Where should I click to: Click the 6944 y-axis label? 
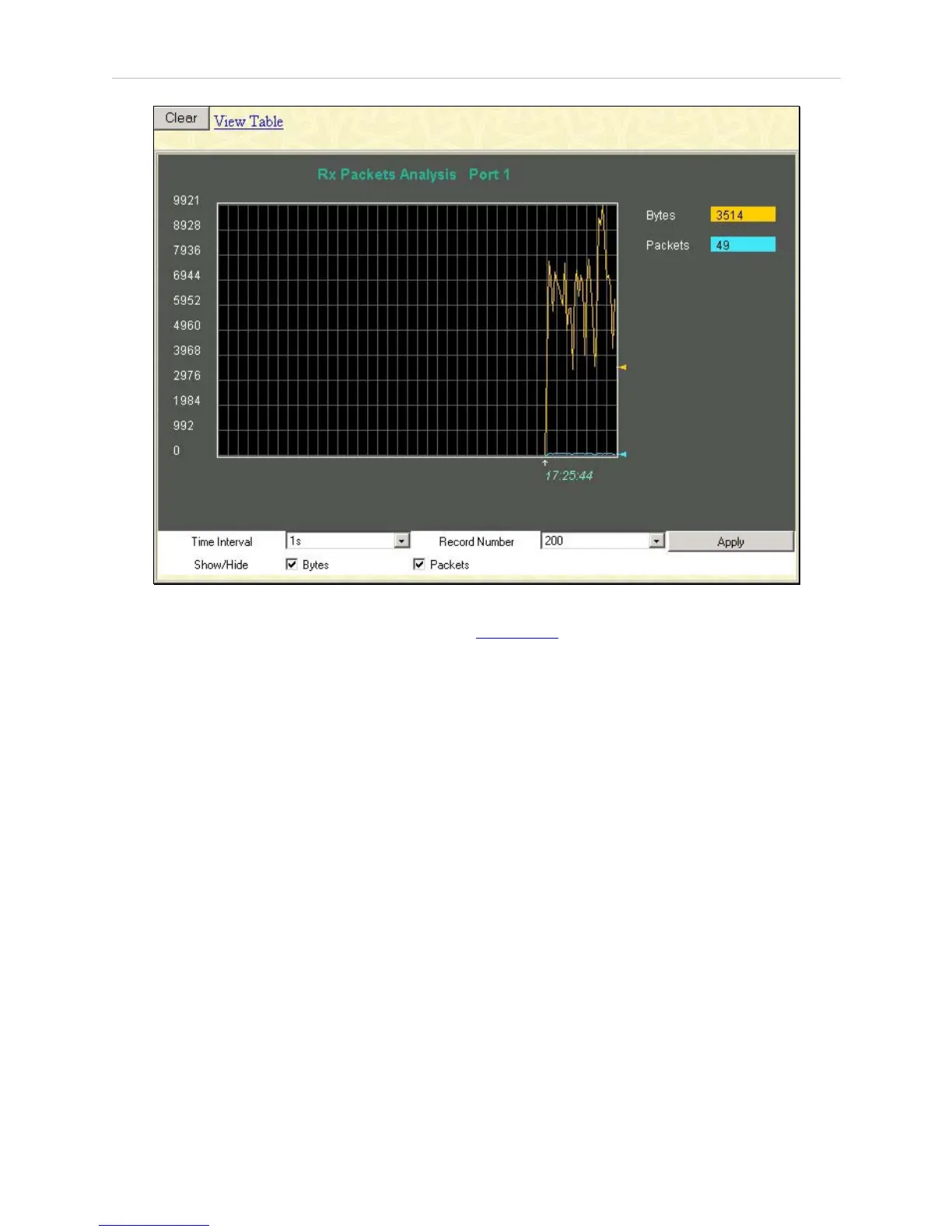(x=187, y=276)
